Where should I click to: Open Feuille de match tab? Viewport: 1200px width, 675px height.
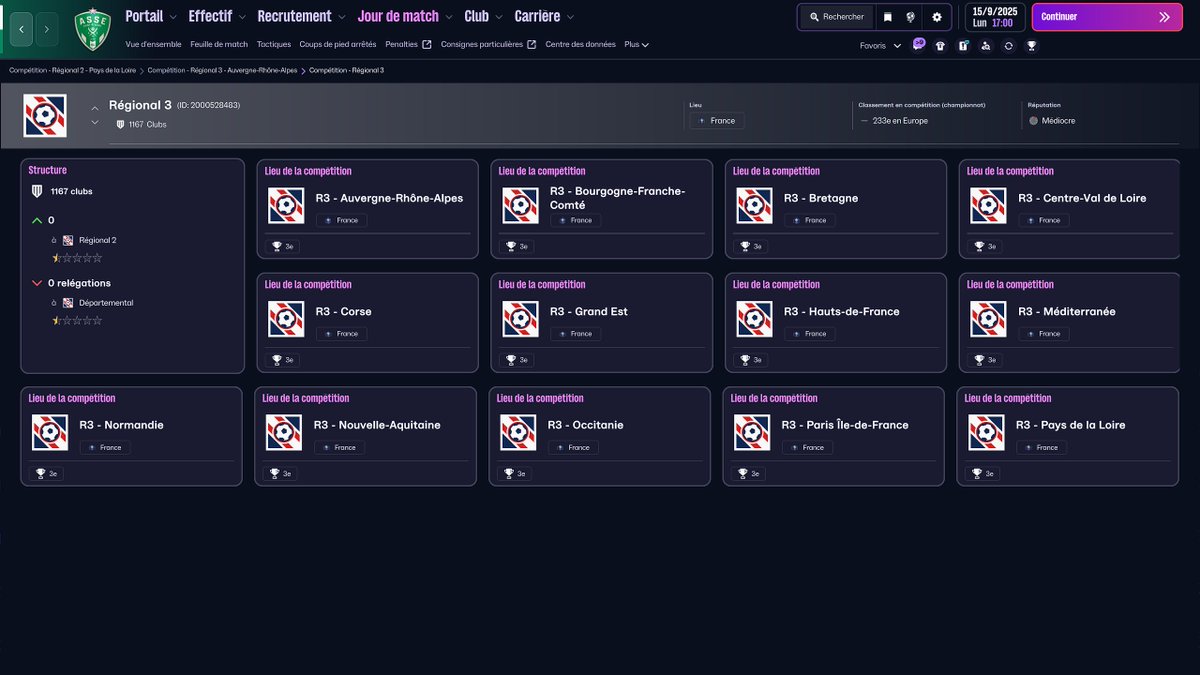click(x=219, y=44)
